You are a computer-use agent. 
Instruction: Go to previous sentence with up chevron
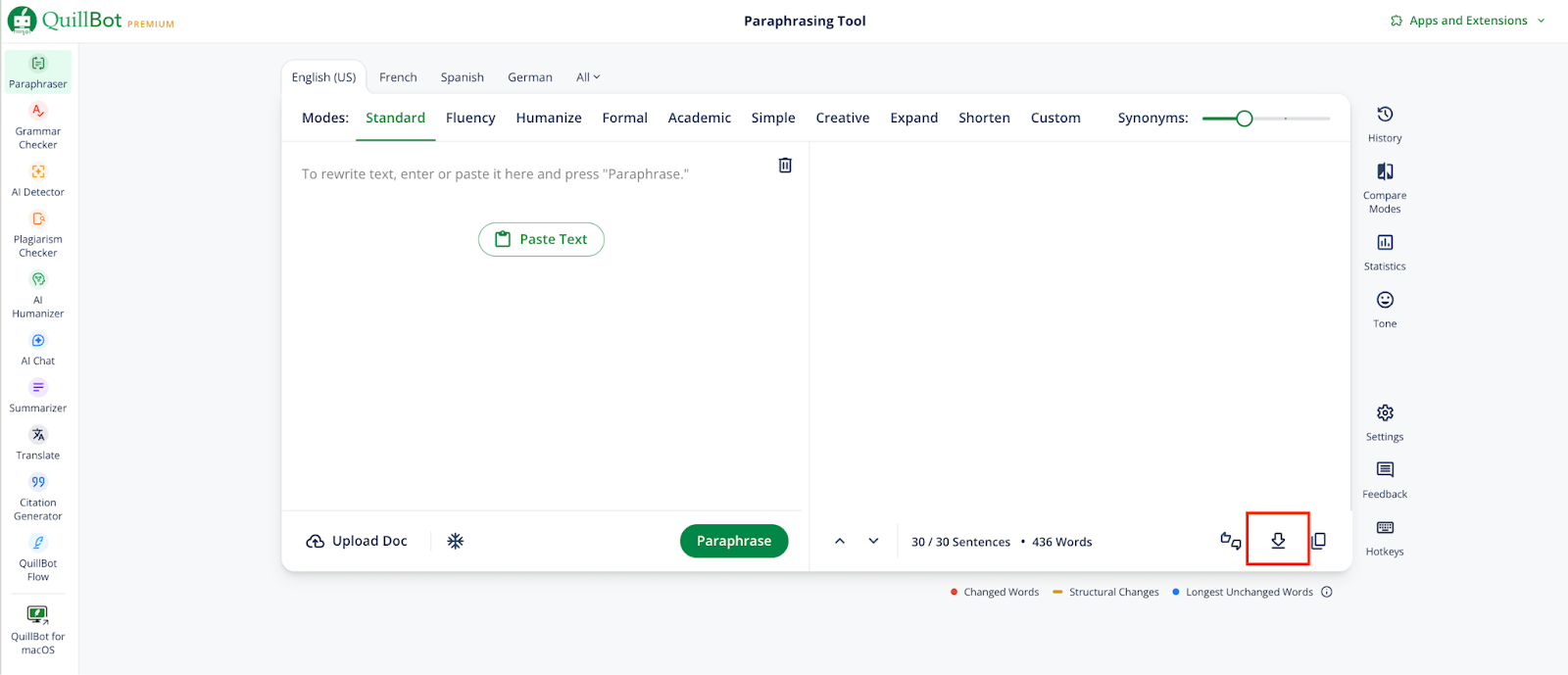[840, 541]
